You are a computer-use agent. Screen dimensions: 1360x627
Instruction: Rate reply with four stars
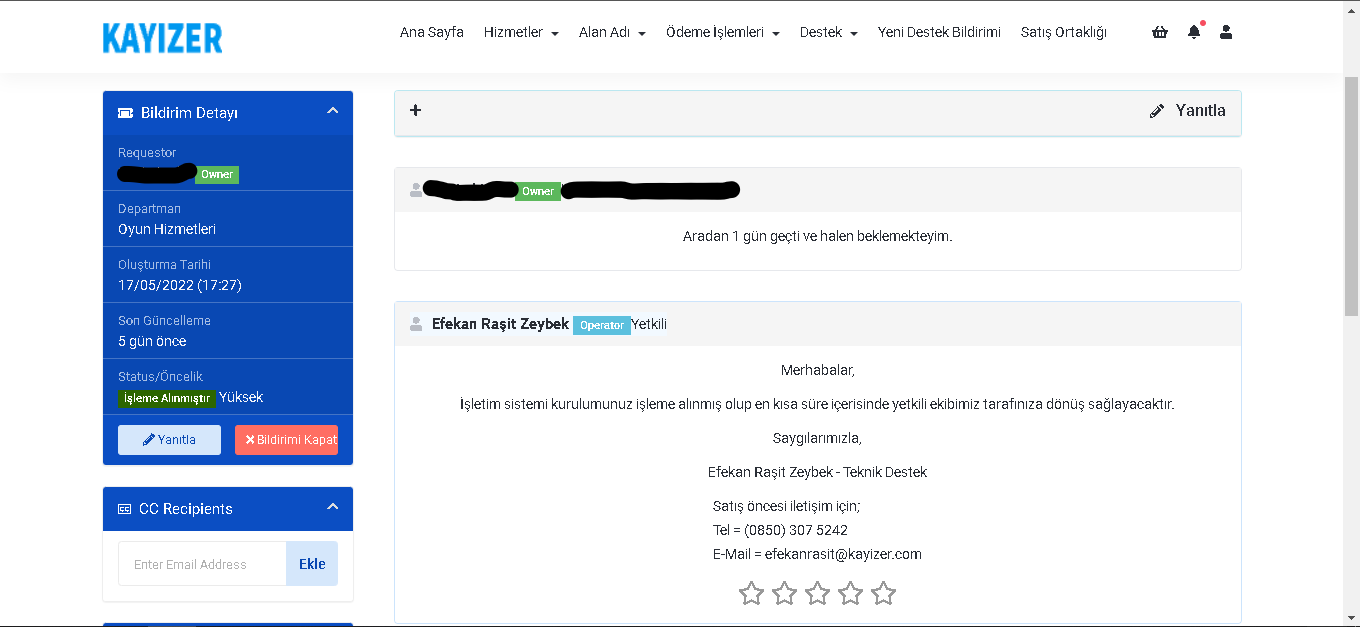coord(850,594)
